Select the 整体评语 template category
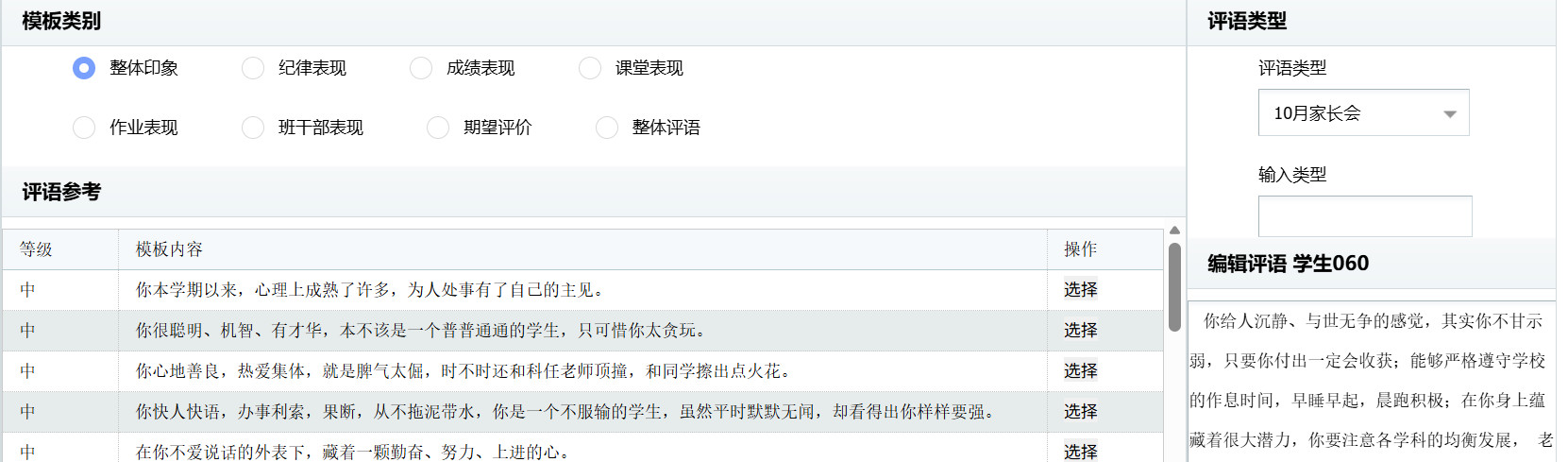The height and width of the screenshot is (462, 1568). click(x=607, y=128)
